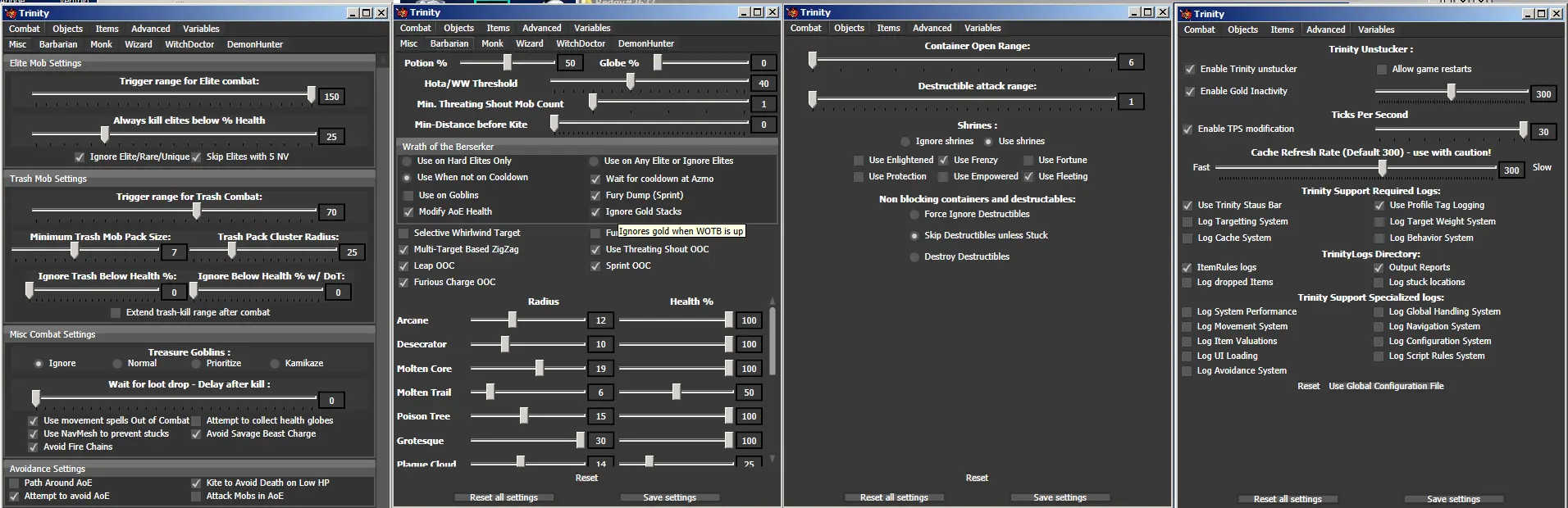
Task: Click the Molten Core radius value field
Action: tap(600, 369)
